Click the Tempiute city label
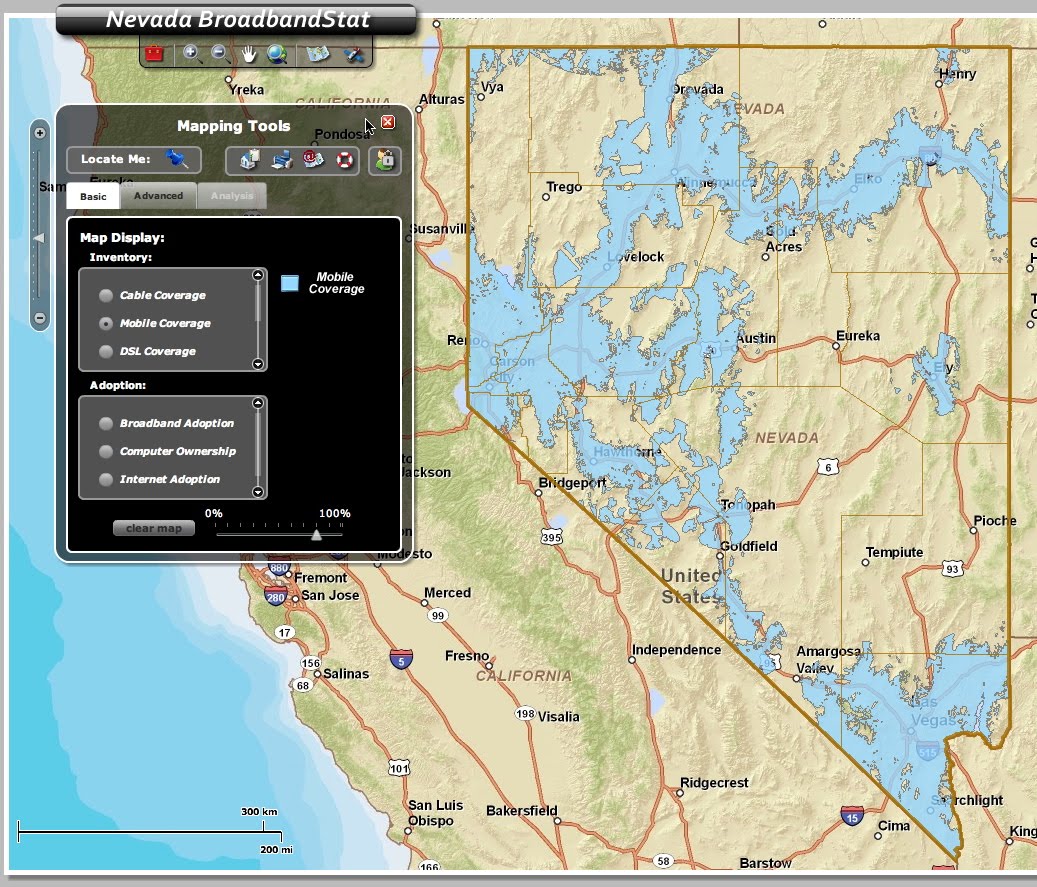This screenshot has width=1037, height=887. click(894, 552)
